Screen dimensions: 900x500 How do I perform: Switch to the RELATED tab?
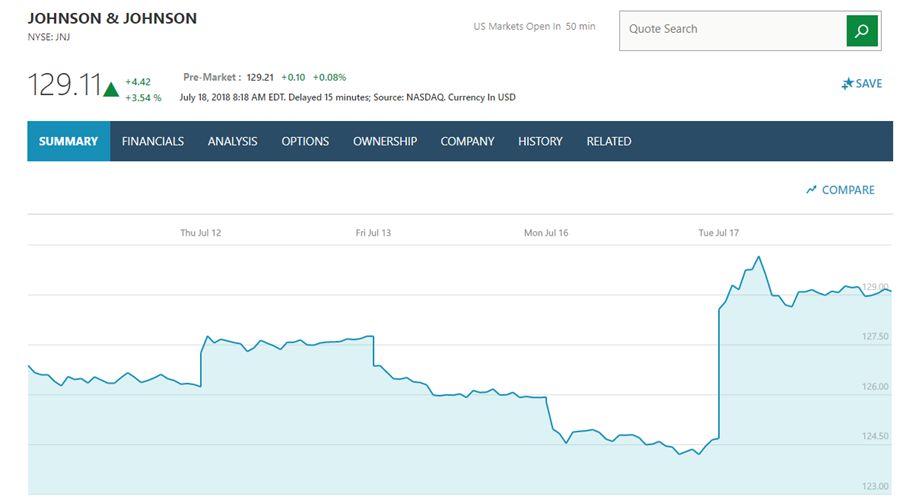pyautogui.click(x=608, y=141)
